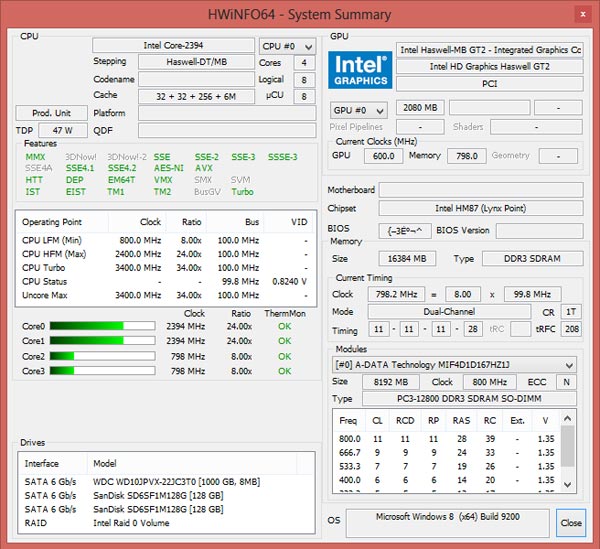
Task: Select the CPU Status row
Action: [x=165, y=282]
